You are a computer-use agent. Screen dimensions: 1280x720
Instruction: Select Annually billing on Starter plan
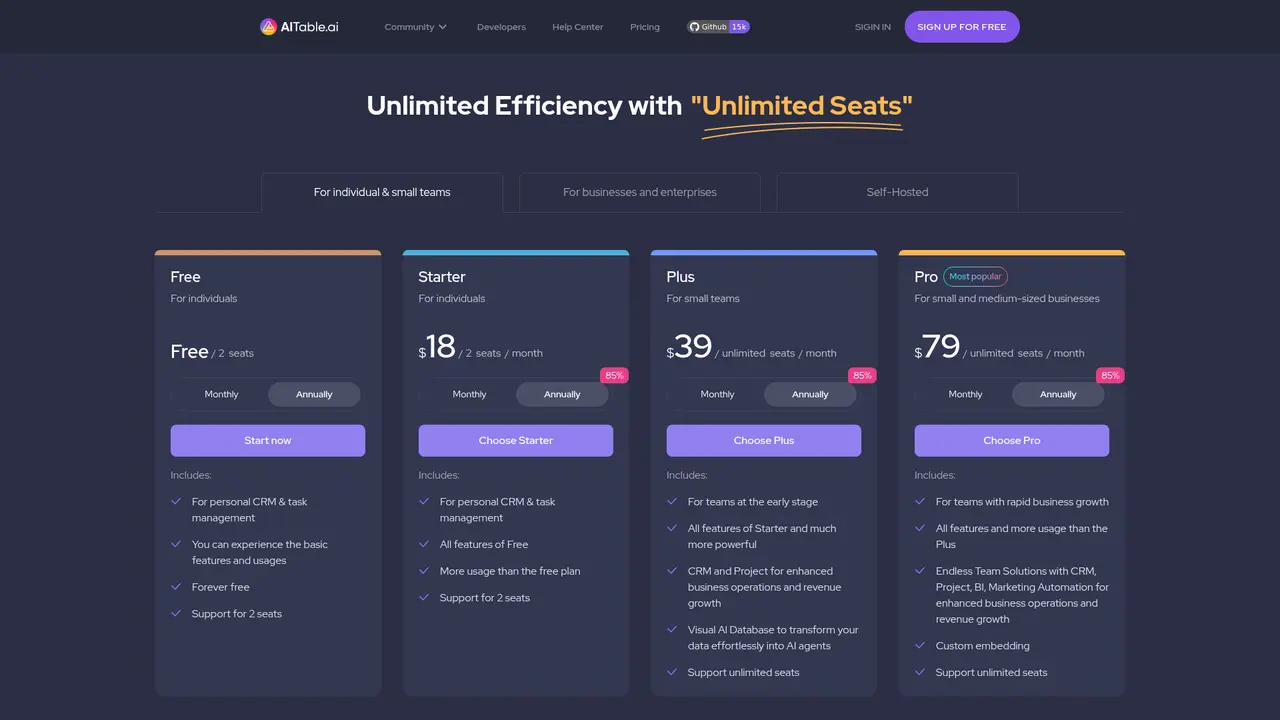pyautogui.click(x=562, y=394)
